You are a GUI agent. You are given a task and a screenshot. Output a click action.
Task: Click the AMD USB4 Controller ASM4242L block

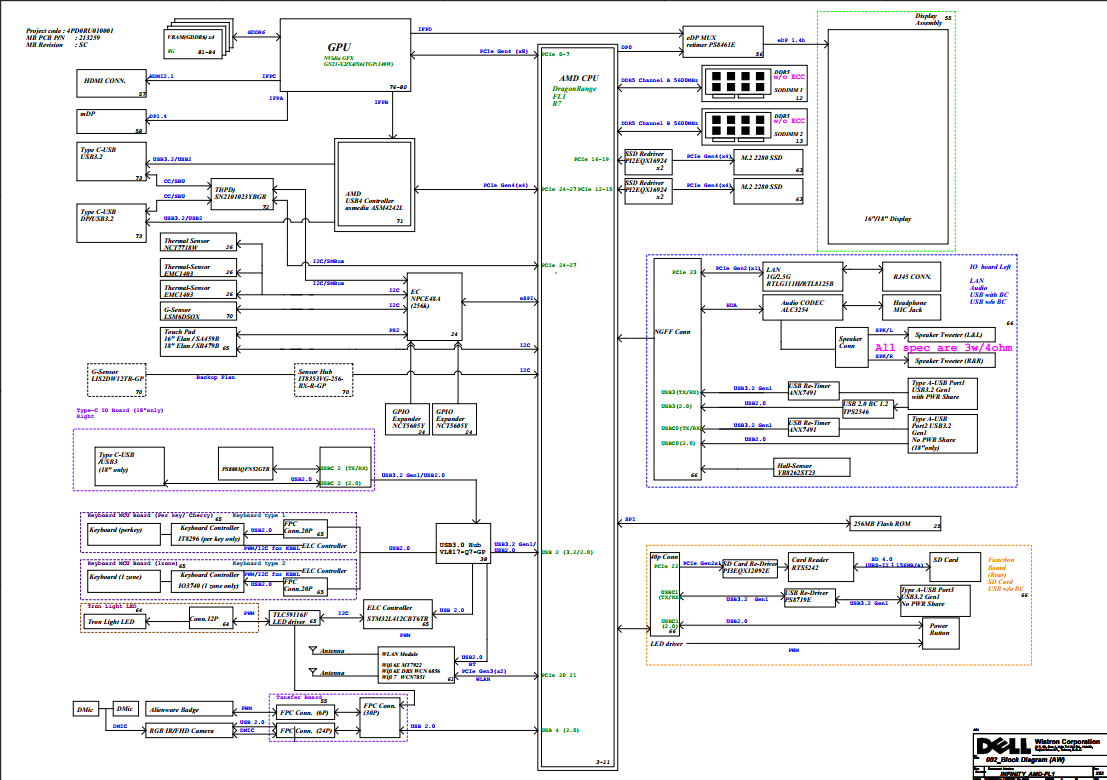click(374, 184)
